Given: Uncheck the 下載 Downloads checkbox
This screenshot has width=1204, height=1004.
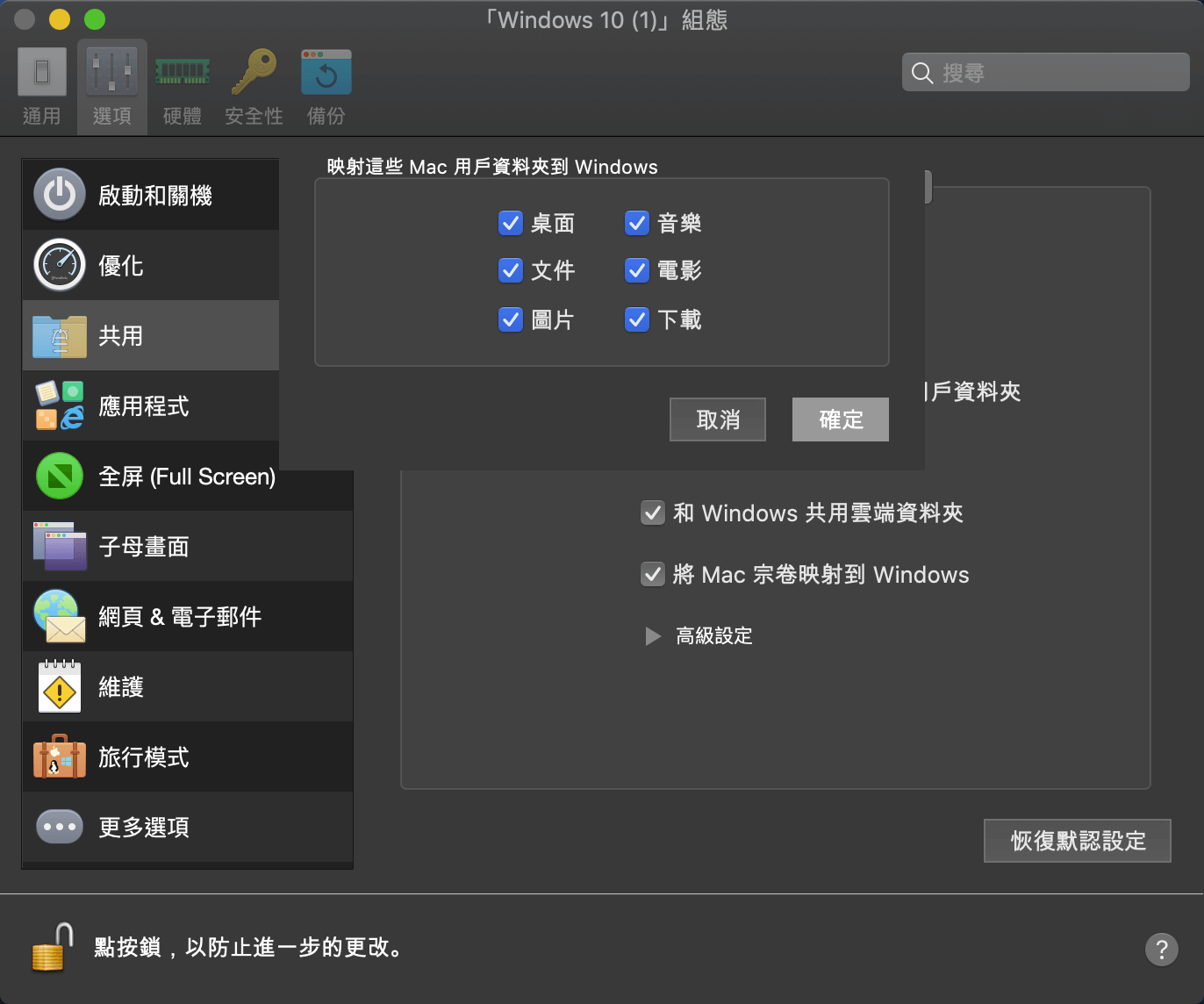Looking at the screenshot, I should click(x=637, y=319).
